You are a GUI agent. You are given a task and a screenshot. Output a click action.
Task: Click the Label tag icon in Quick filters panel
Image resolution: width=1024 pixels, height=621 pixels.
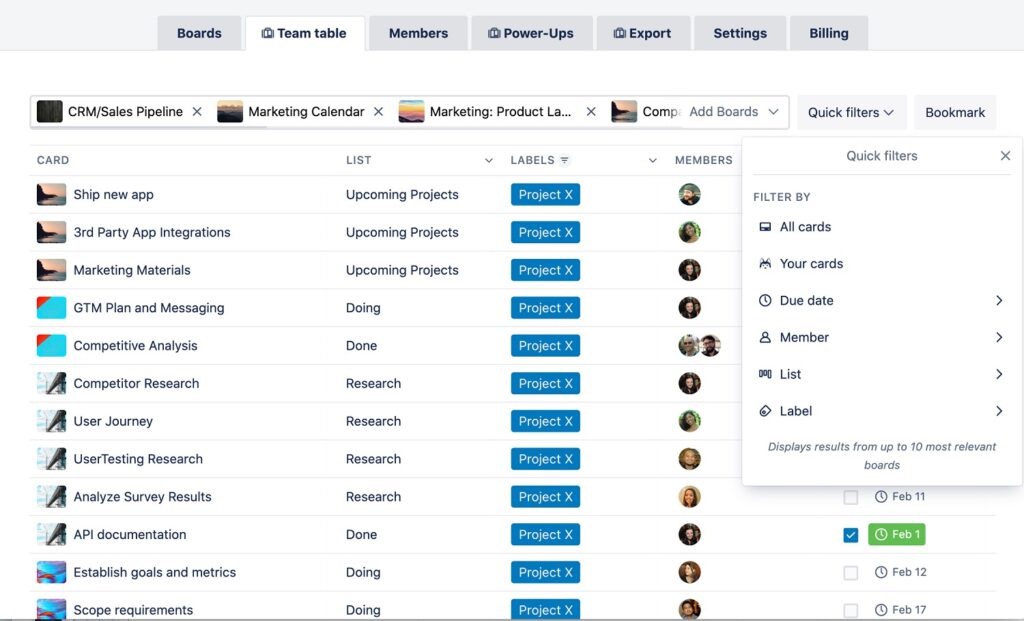tap(763, 411)
